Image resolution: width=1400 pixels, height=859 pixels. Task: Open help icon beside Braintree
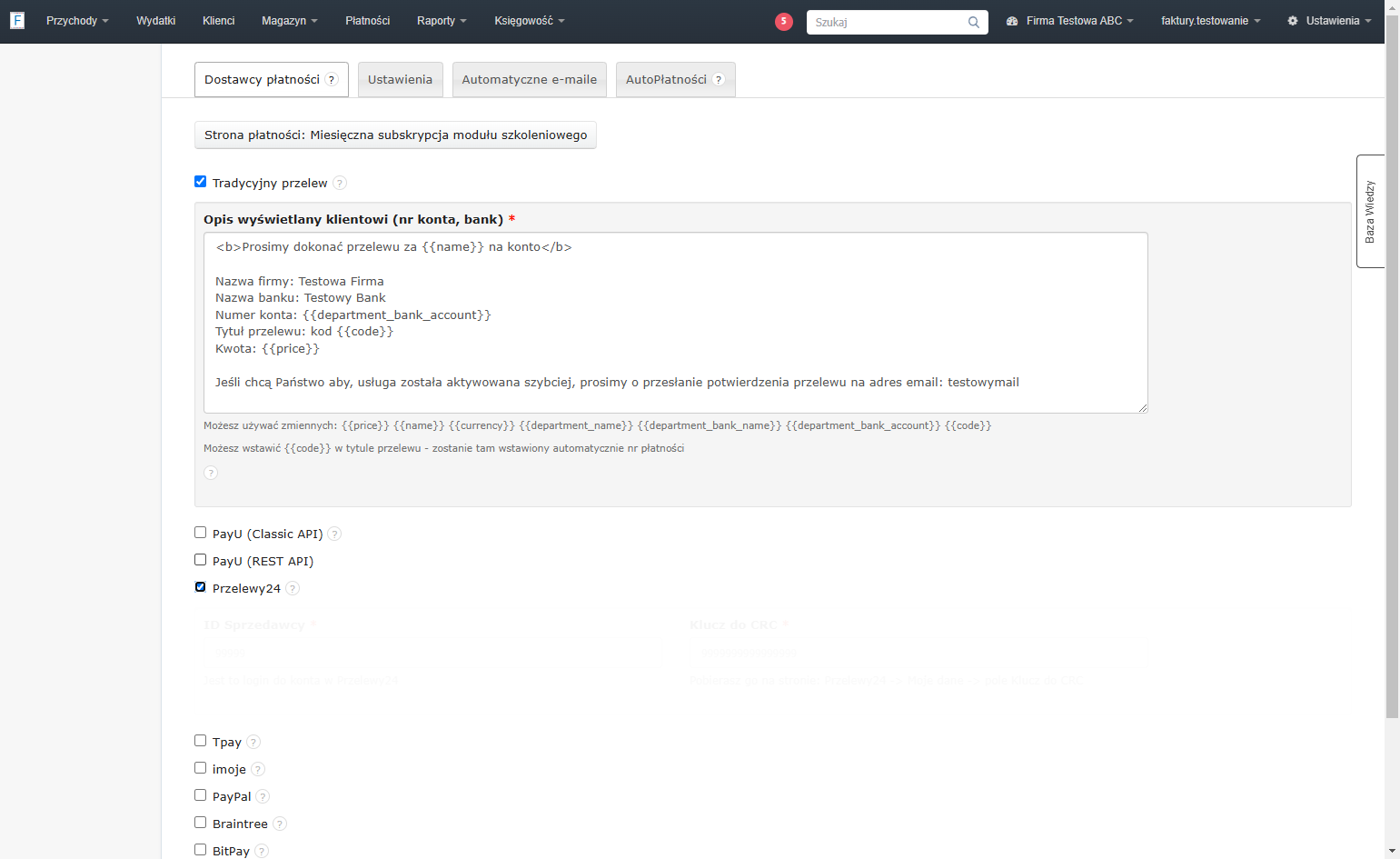pyautogui.click(x=280, y=824)
